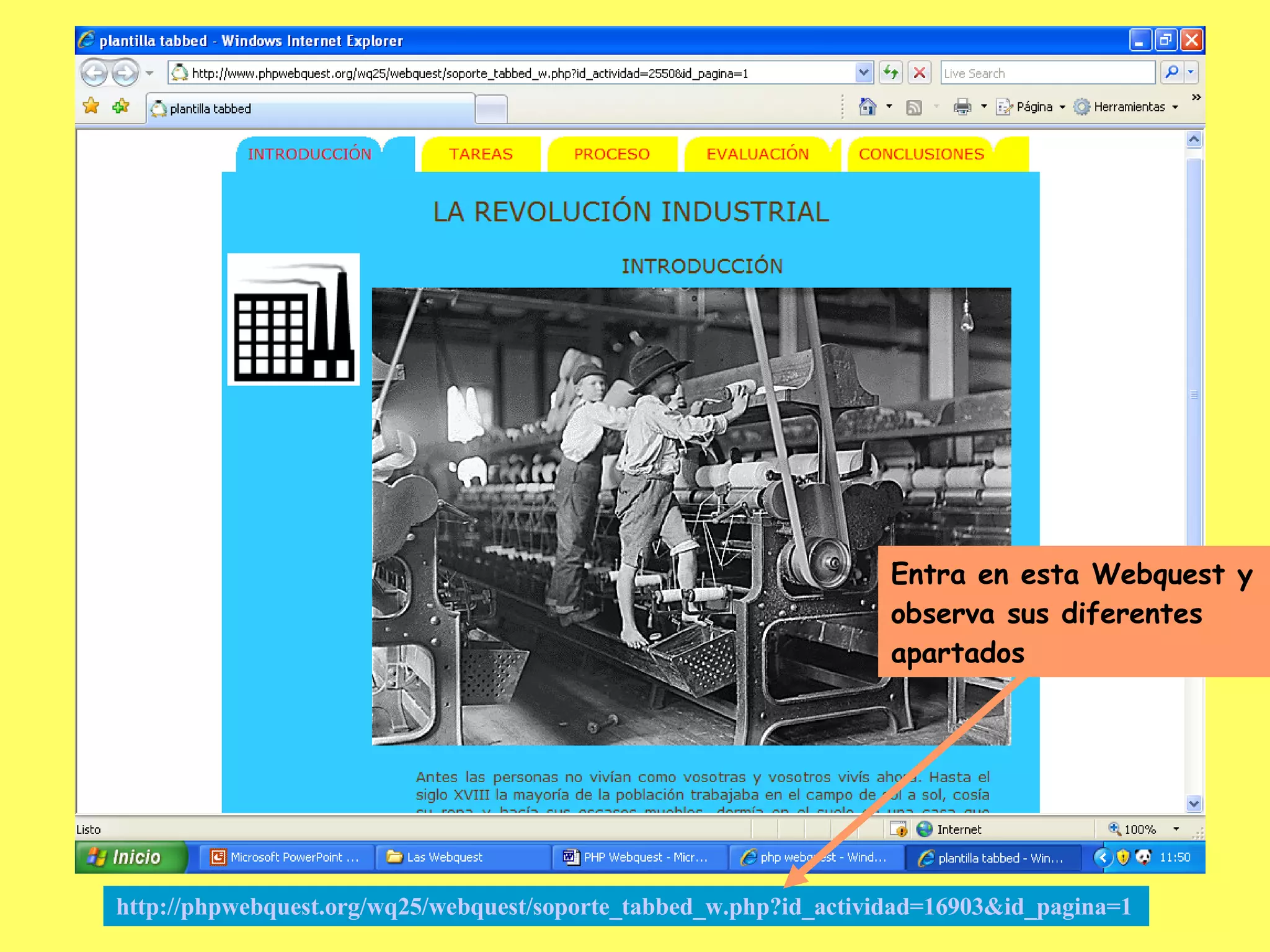The height and width of the screenshot is (952, 1270).
Task: Open the Home button dropdown arrow
Action: click(889, 107)
